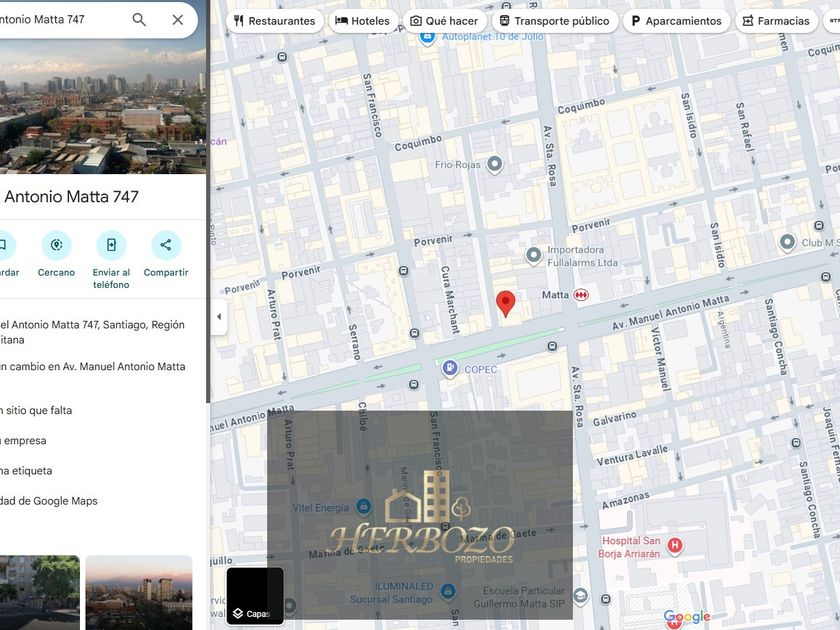Click the Google logo on map

(x=687, y=617)
